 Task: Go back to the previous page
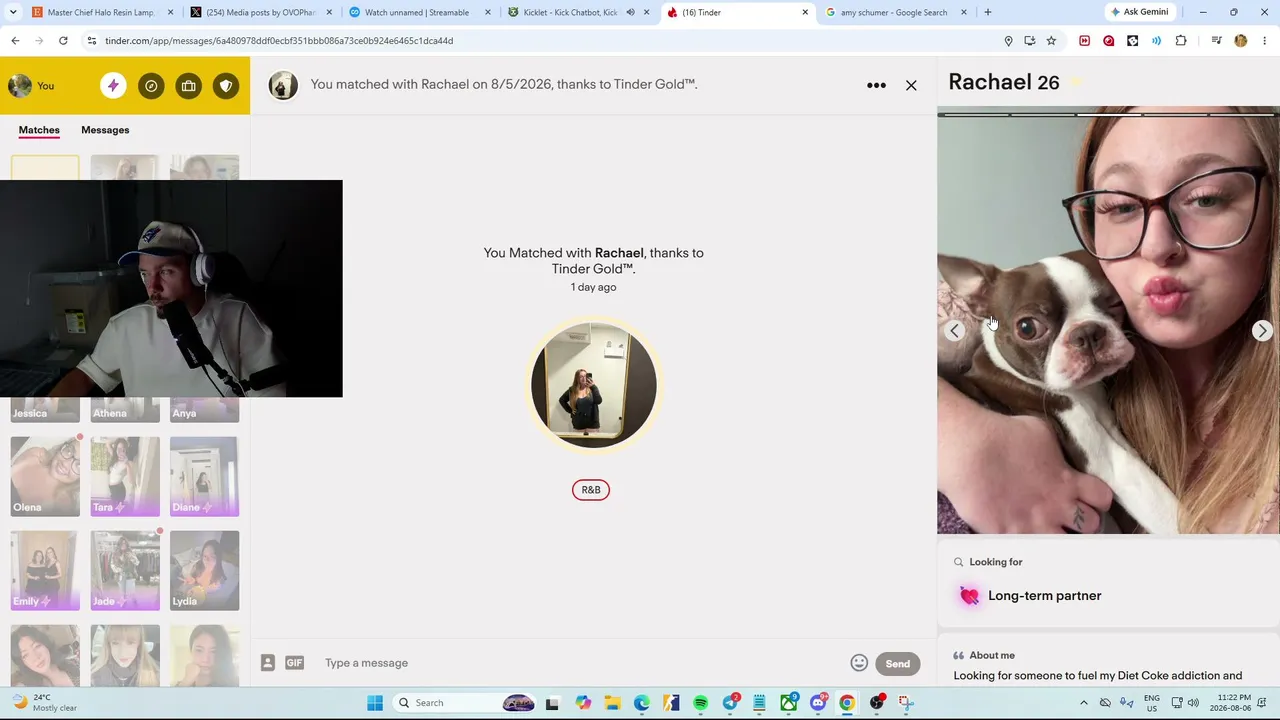(15, 41)
